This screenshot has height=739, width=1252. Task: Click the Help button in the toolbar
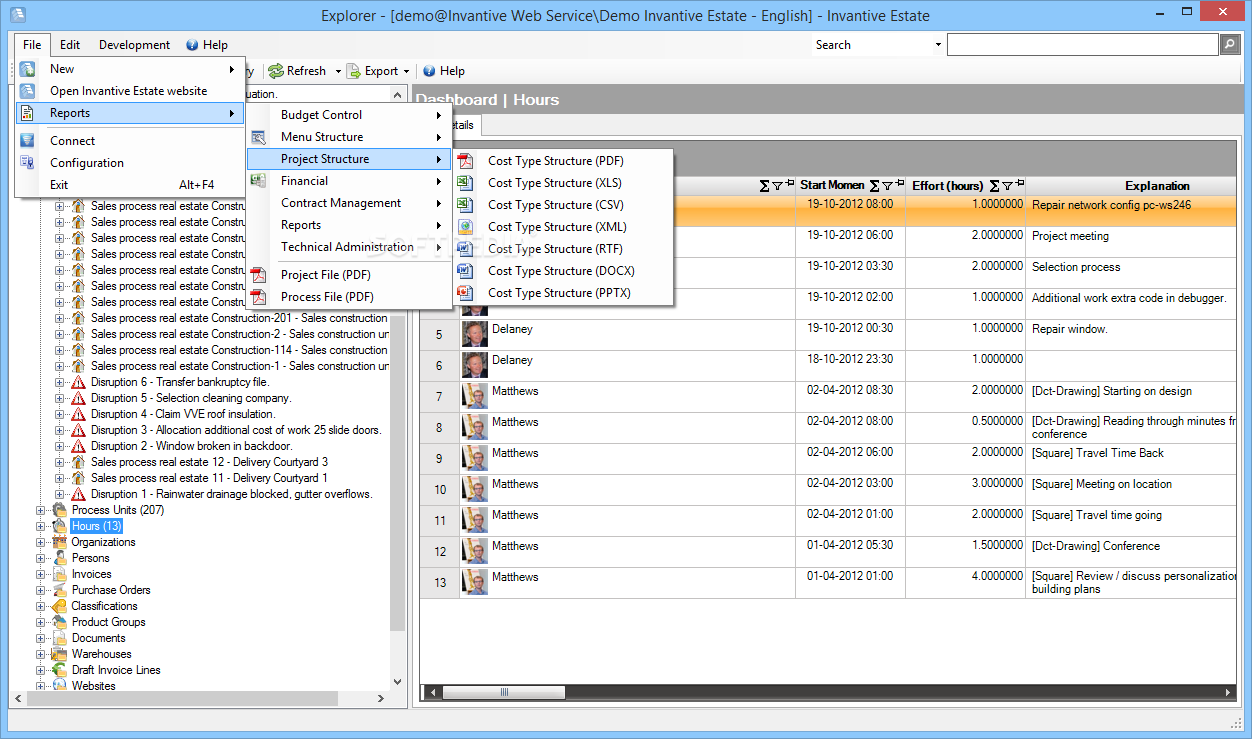point(443,71)
